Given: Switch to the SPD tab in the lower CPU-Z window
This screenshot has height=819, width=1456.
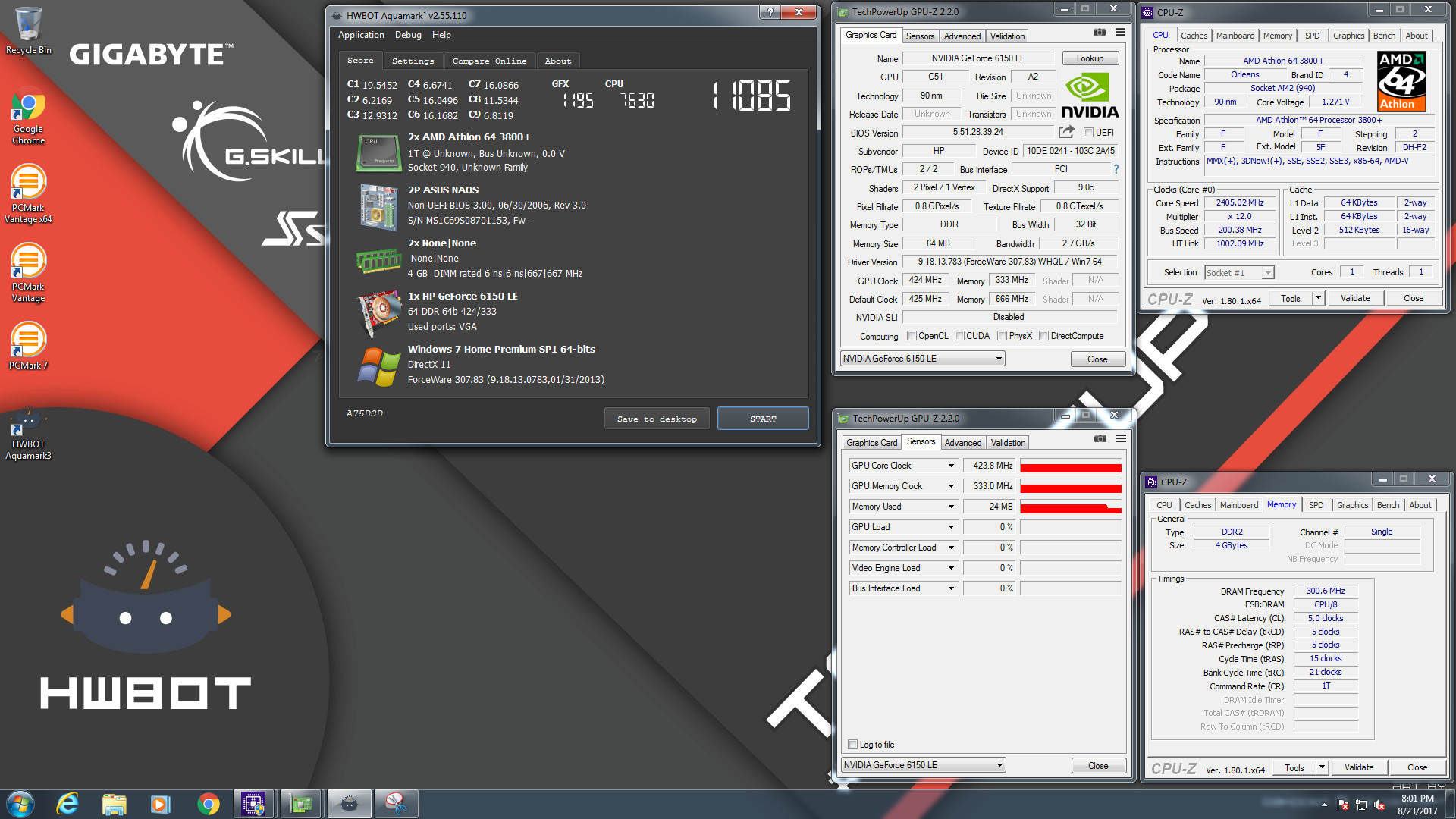Looking at the screenshot, I should point(1316,505).
